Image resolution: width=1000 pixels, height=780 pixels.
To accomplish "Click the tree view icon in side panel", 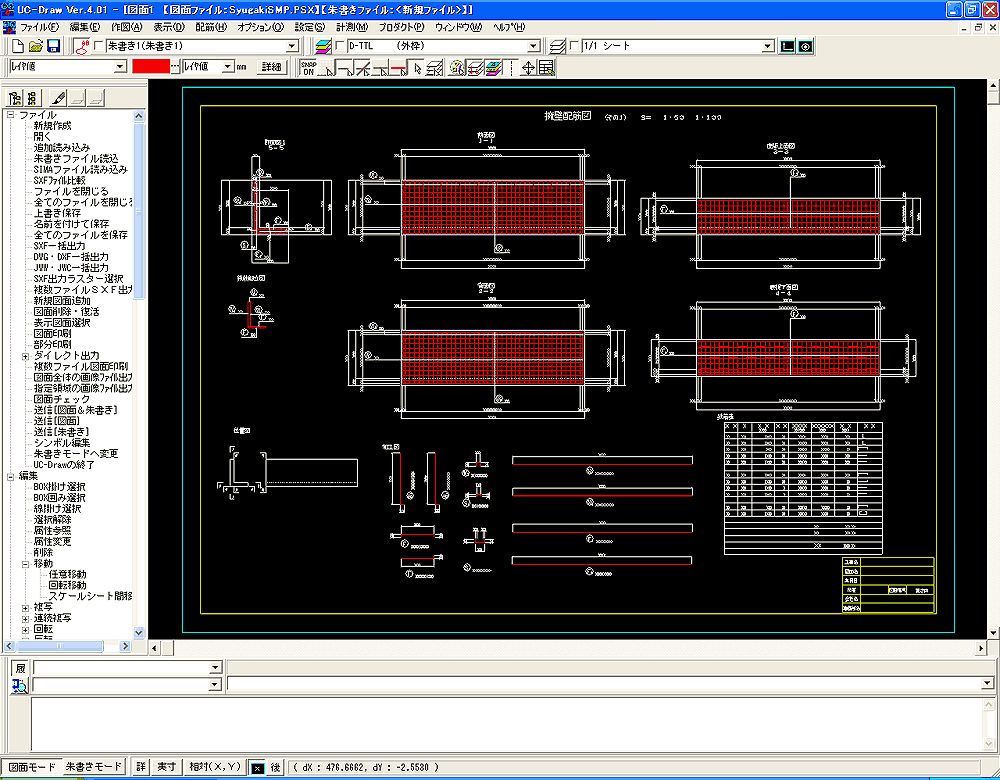I will [x=15, y=98].
